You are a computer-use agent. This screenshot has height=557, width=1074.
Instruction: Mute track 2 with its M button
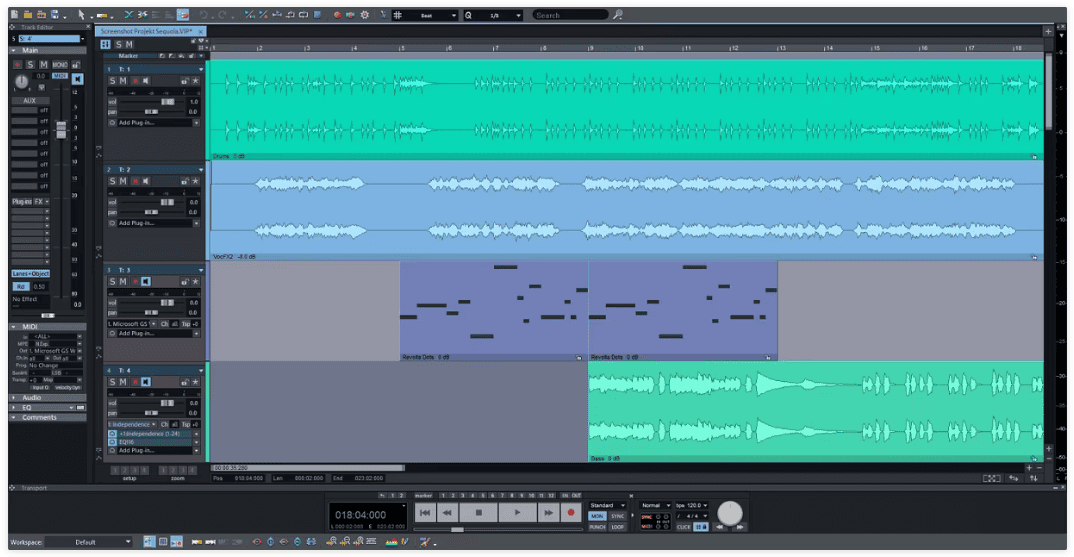[x=123, y=182]
